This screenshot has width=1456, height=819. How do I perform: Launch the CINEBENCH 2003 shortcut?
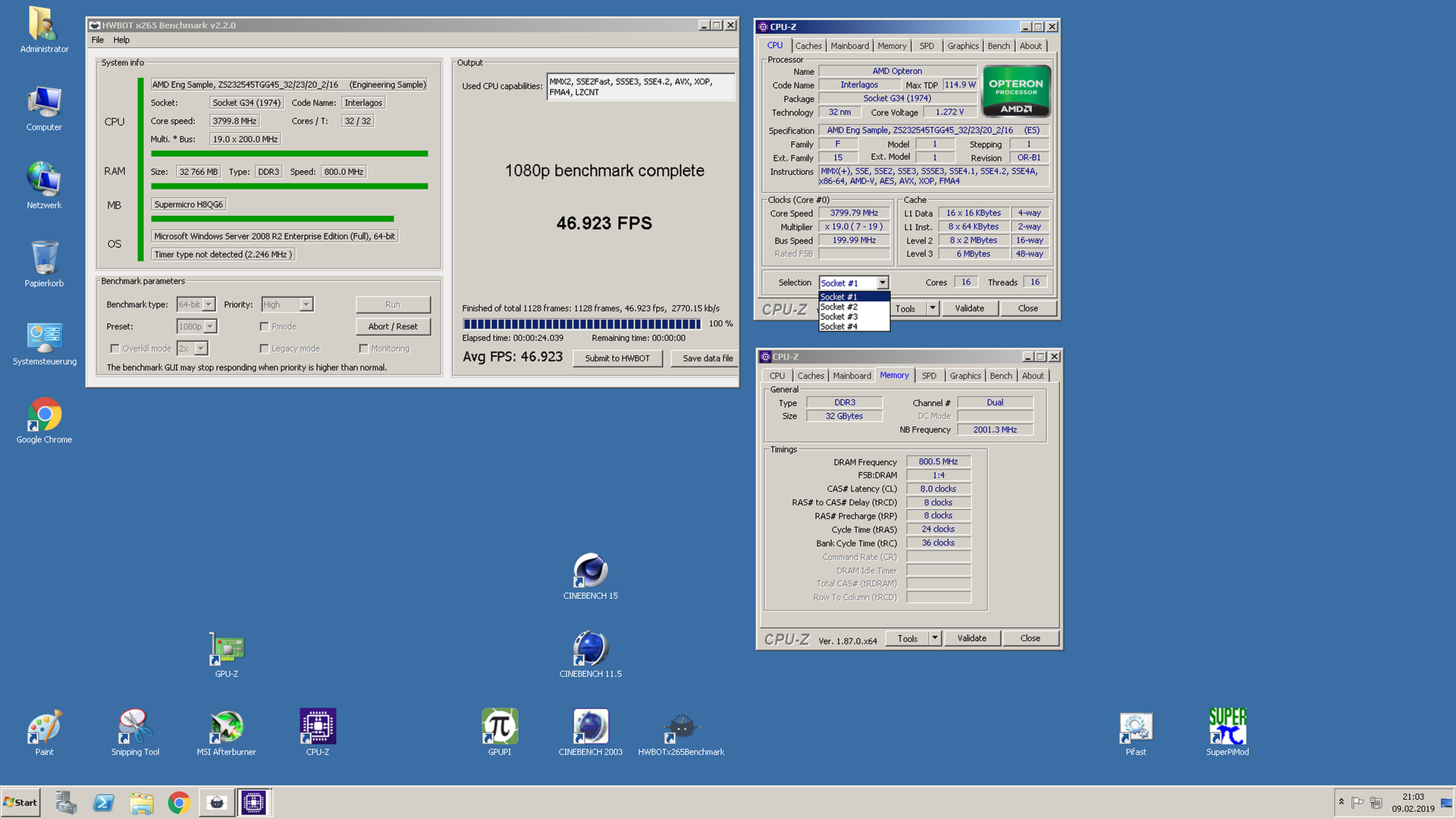(x=590, y=733)
